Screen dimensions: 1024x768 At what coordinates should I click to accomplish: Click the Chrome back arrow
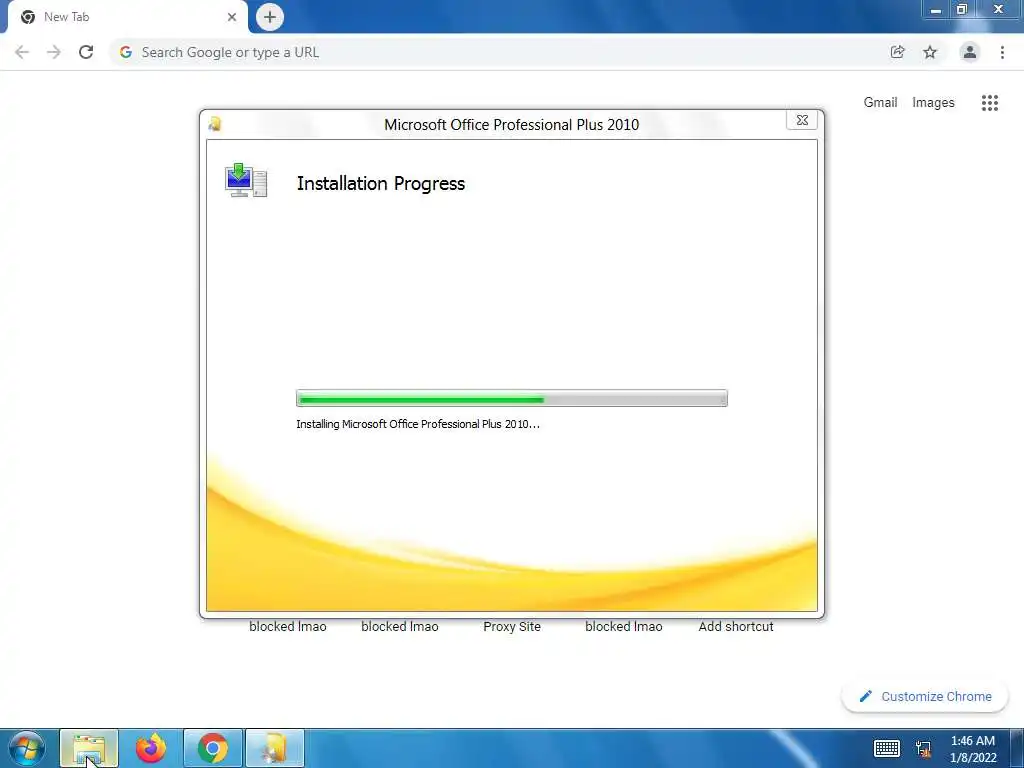pos(22,52)
